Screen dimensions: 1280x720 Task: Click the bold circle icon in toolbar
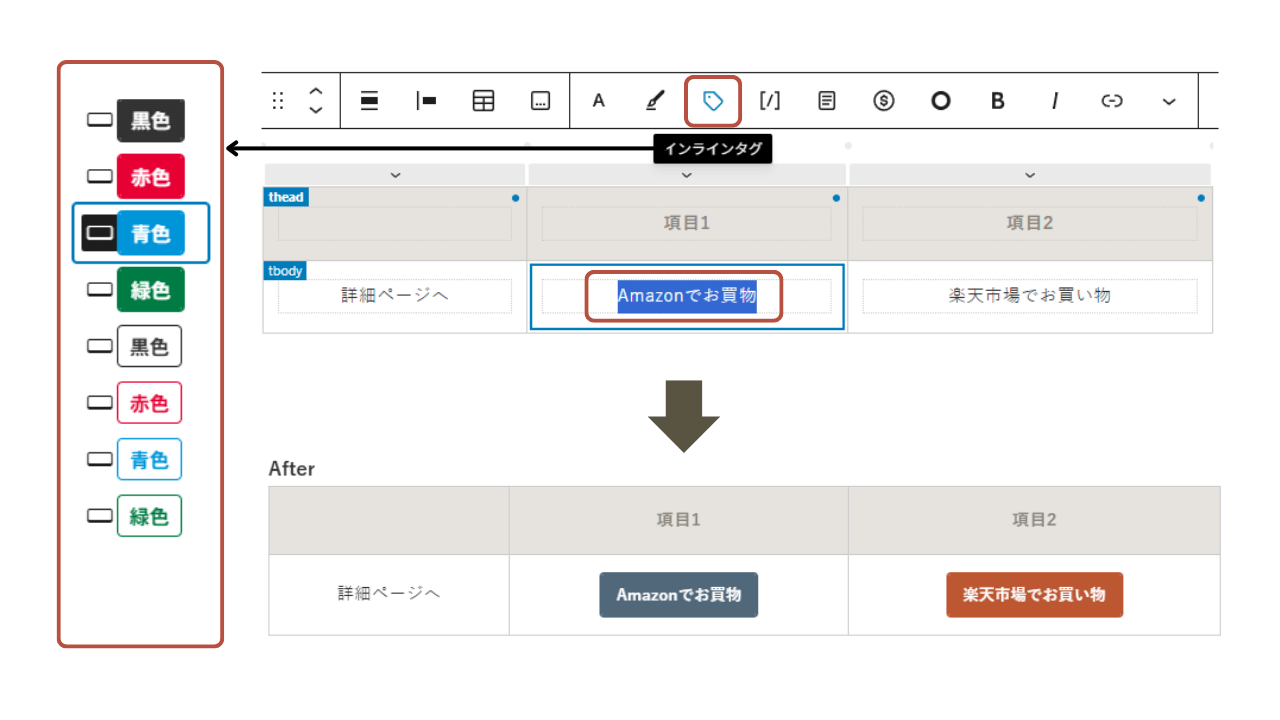(x=941, y=101)
